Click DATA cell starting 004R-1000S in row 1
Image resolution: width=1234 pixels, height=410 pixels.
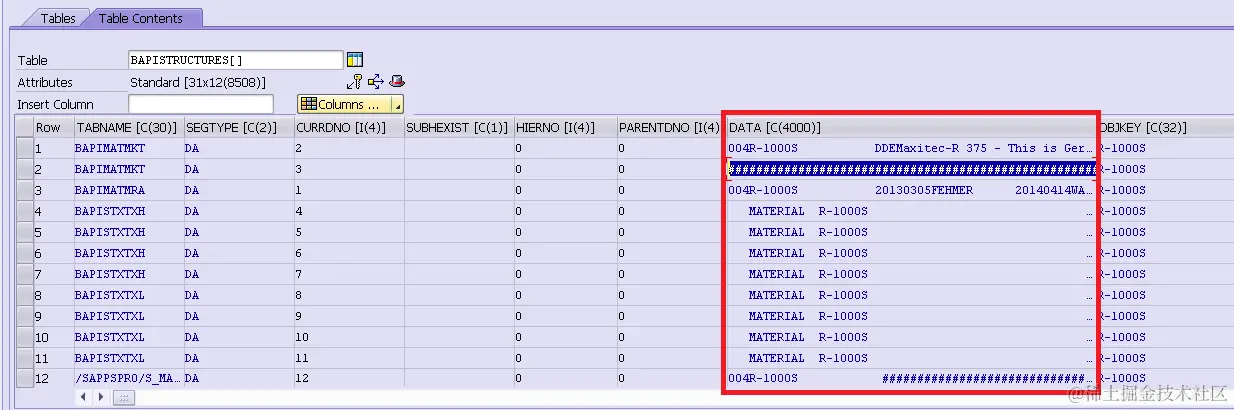(910, 148)
